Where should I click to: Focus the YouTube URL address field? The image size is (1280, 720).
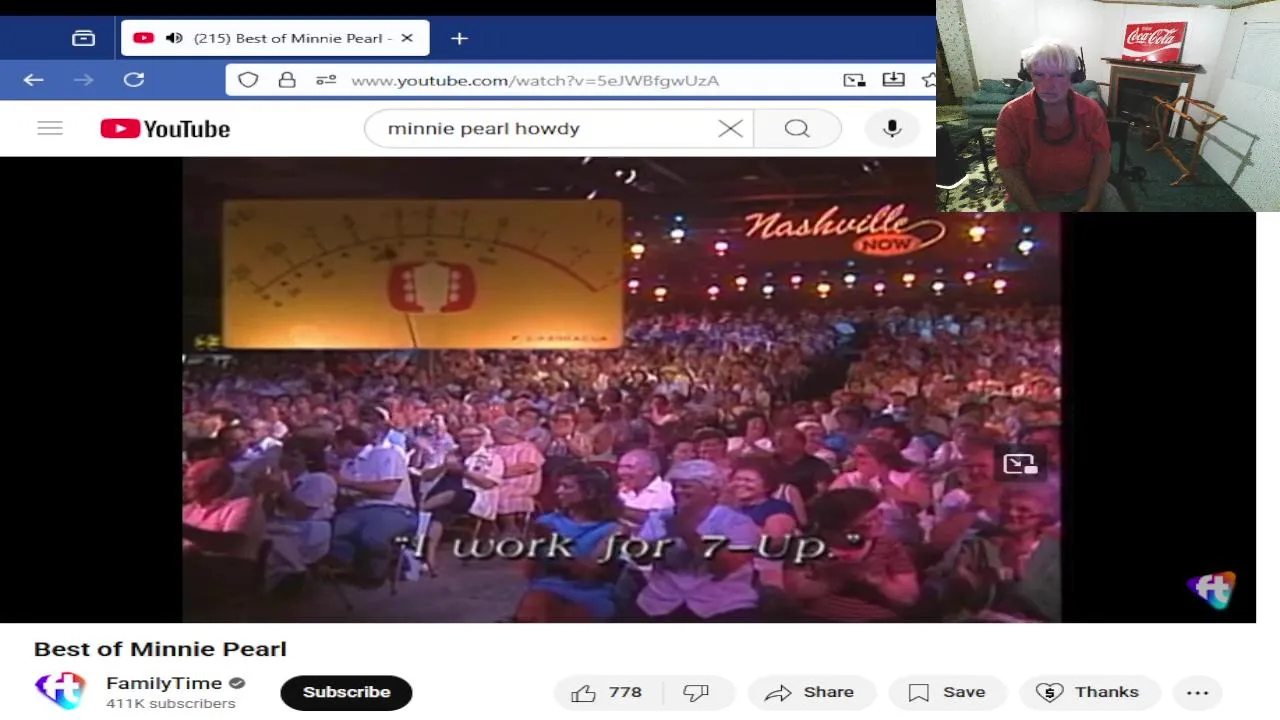535,80
